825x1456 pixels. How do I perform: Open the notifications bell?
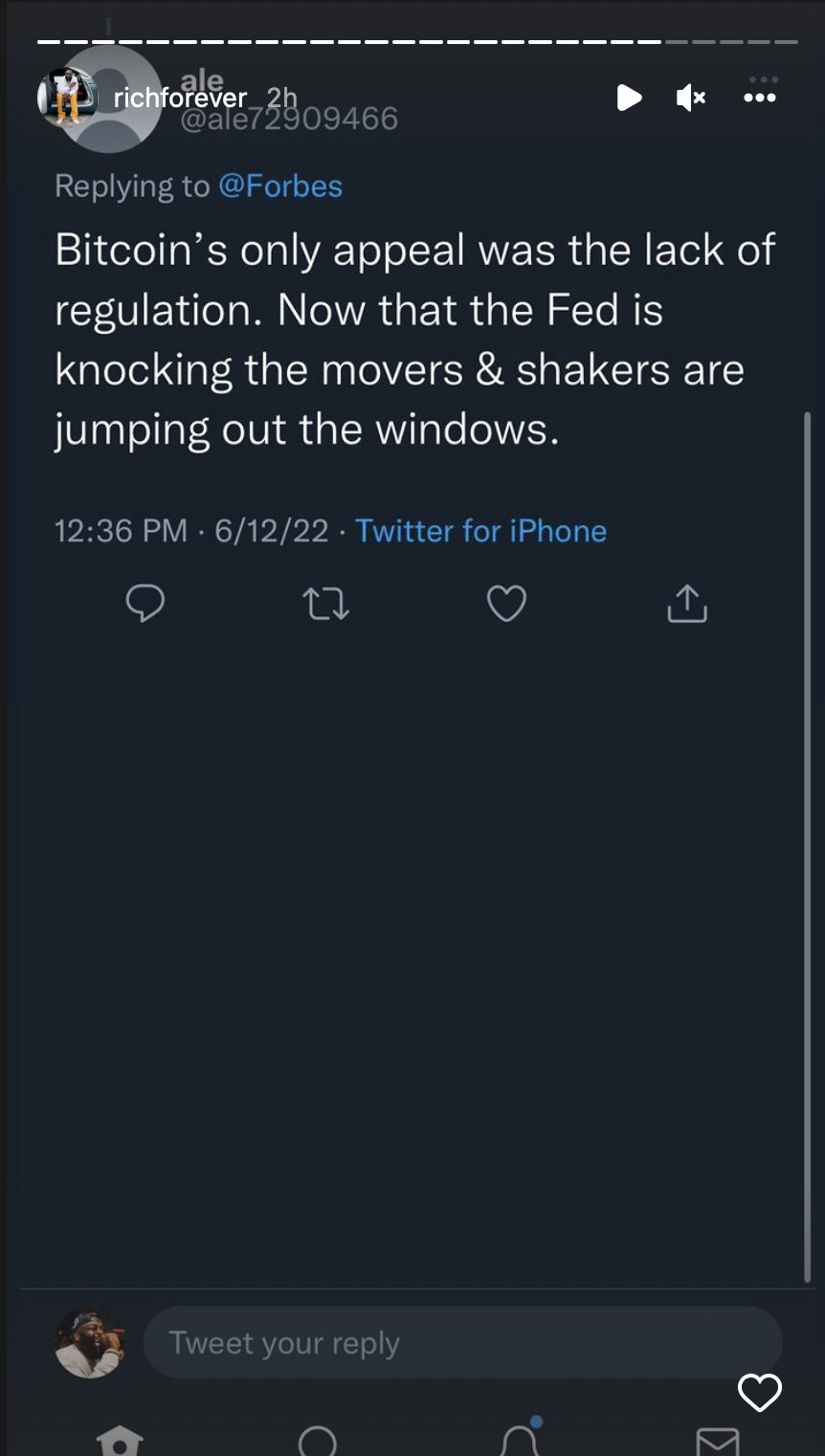(x=520, y=1440)
